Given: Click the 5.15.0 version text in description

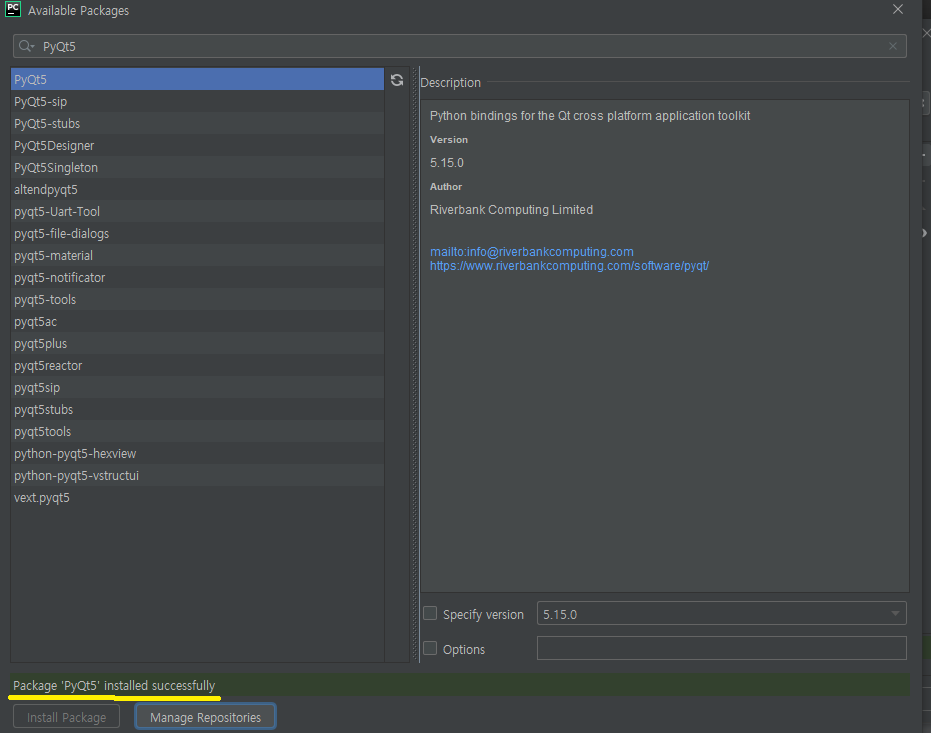Looking at the screenshot, I should (446, 163).
